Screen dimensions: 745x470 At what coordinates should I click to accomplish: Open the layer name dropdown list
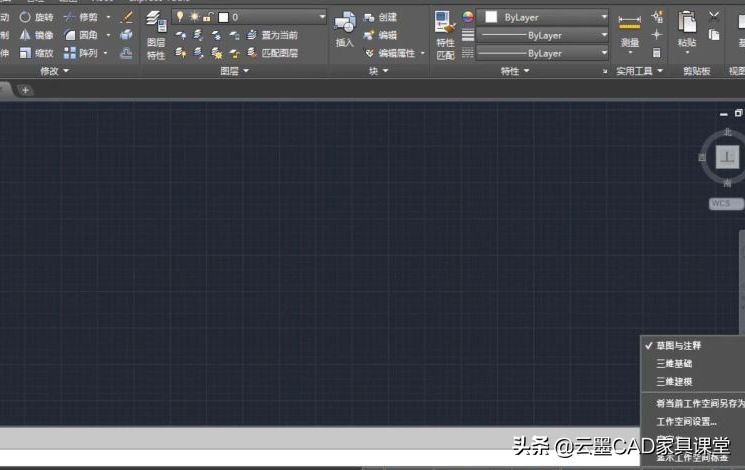[x=321, y=17]
